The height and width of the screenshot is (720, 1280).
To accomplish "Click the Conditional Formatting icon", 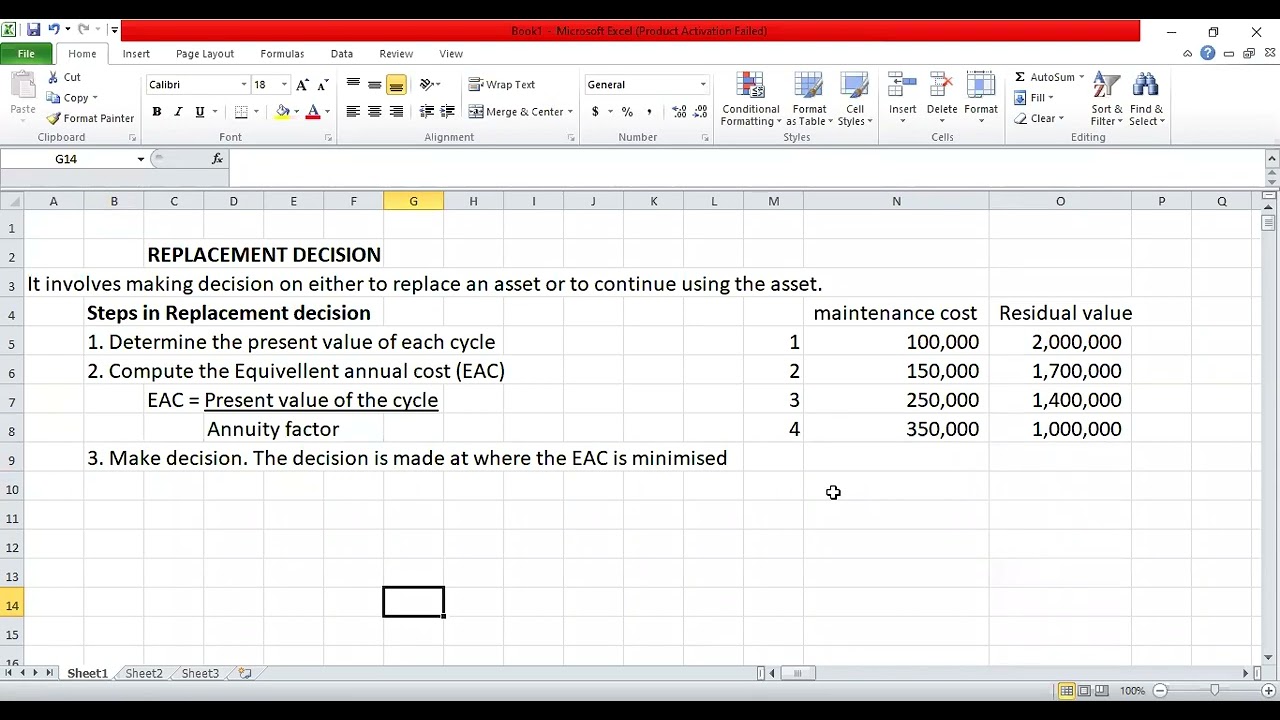I will [750, 86].
